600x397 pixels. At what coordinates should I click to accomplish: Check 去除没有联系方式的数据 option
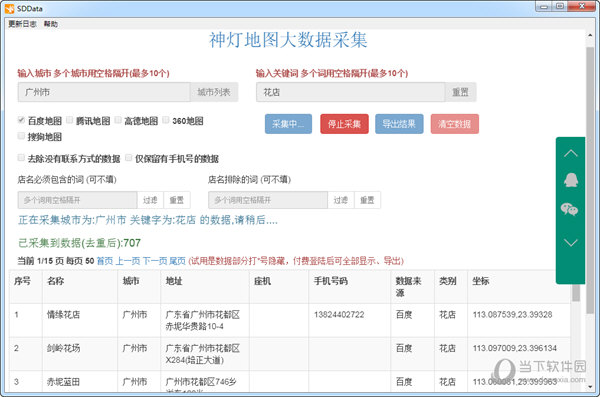coord(21,158)
